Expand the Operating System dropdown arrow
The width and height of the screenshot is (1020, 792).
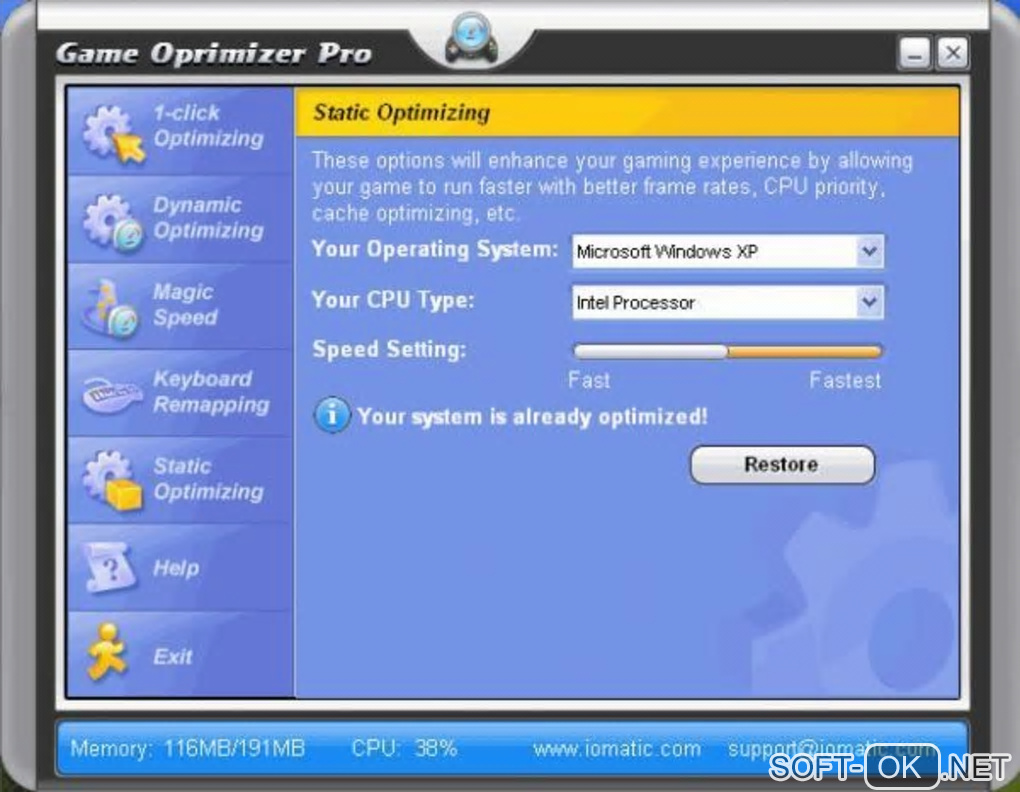[869, 251]
